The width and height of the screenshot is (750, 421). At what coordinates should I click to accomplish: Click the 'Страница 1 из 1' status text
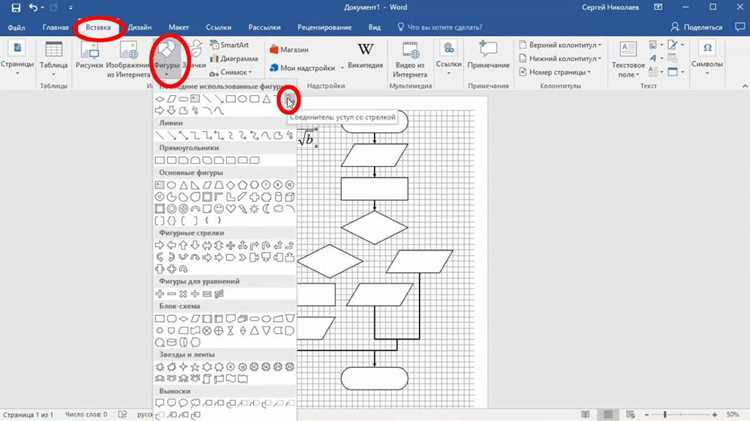tap(28, 414)
